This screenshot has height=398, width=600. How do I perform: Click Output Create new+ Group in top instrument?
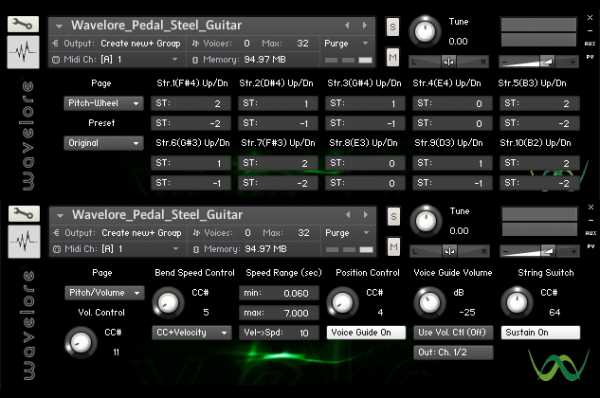[140, 44]
